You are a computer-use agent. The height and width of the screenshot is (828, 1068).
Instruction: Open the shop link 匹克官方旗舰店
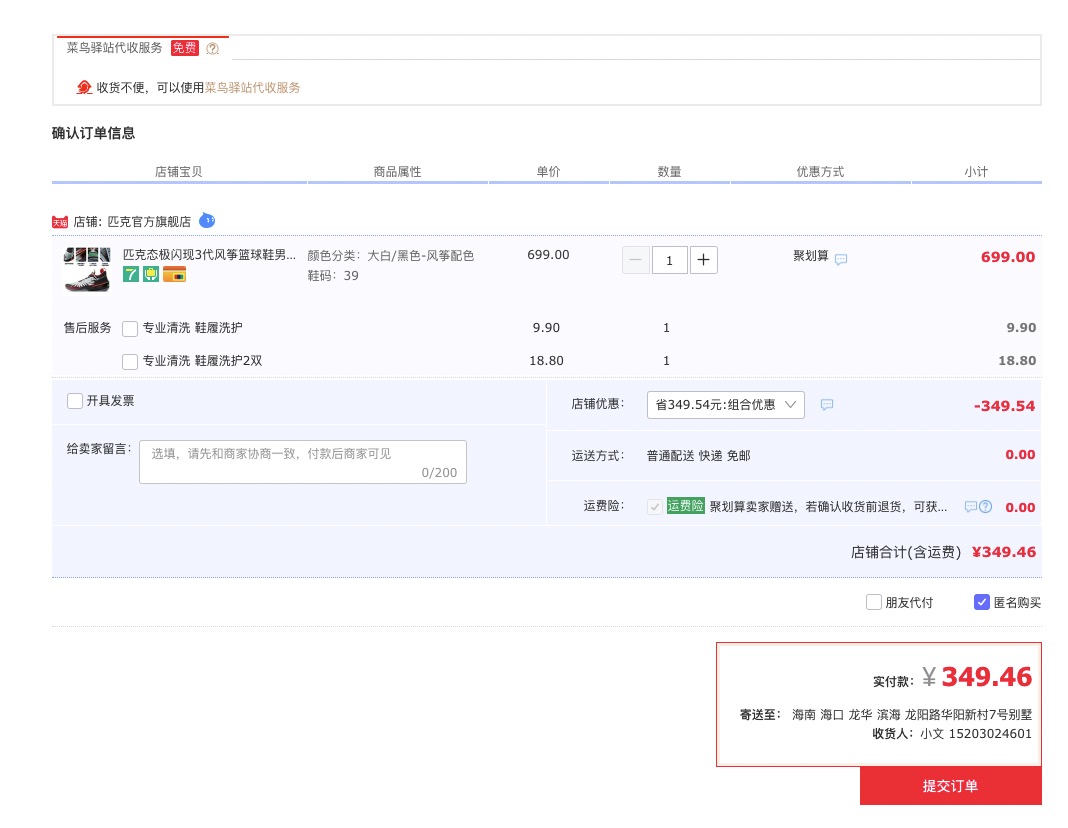click(x=149, y=221)
